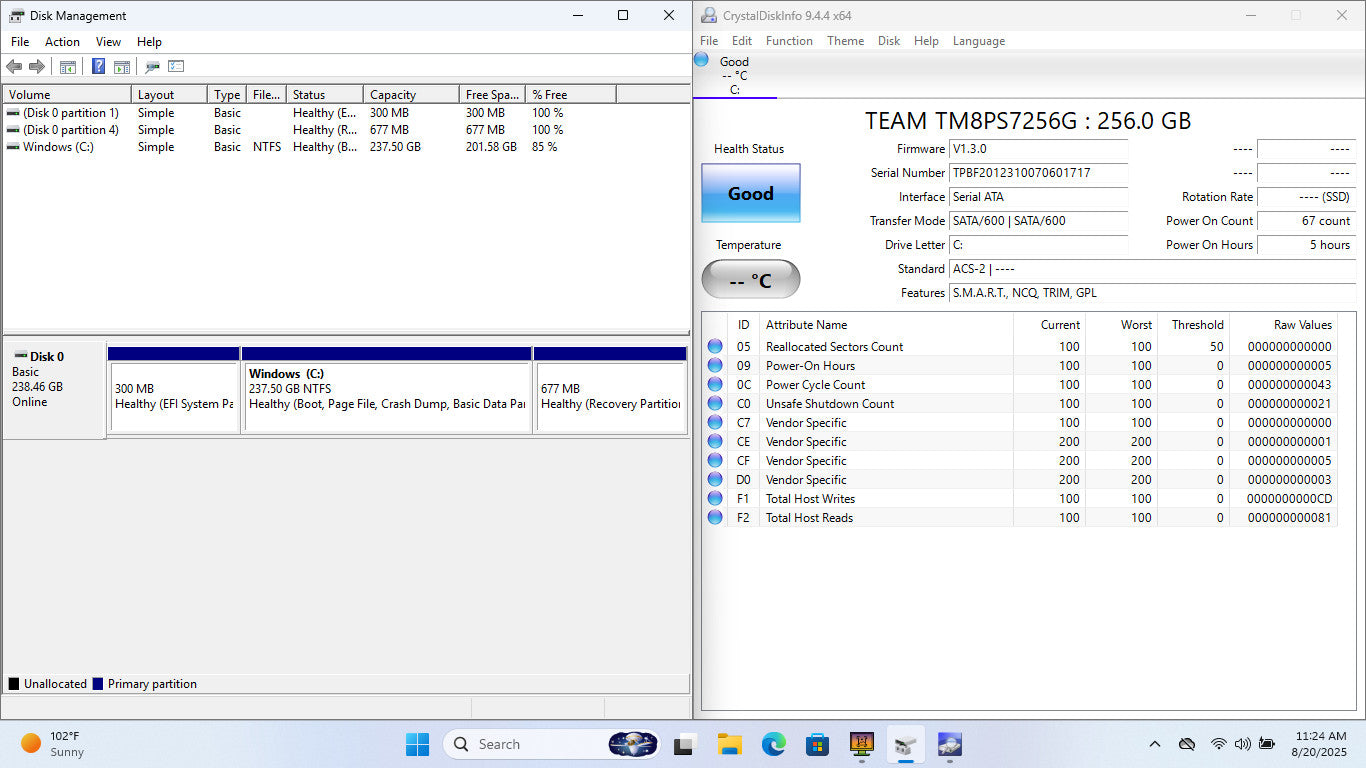Screen dimensions: 1366x768
Task: Click status circle for Unsafe Shutdown Count
Action: coord(715,404)
